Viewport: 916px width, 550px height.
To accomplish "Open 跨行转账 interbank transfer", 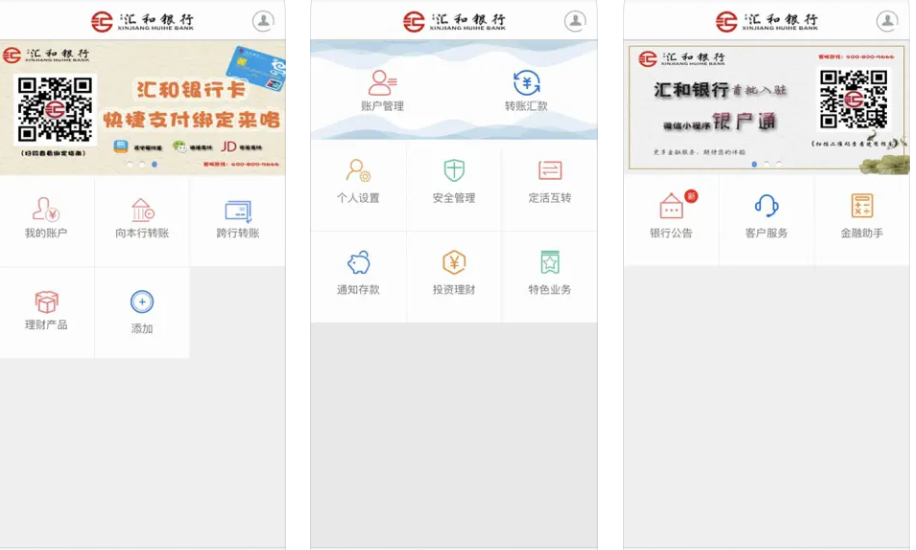I will (x=238, y=219).
